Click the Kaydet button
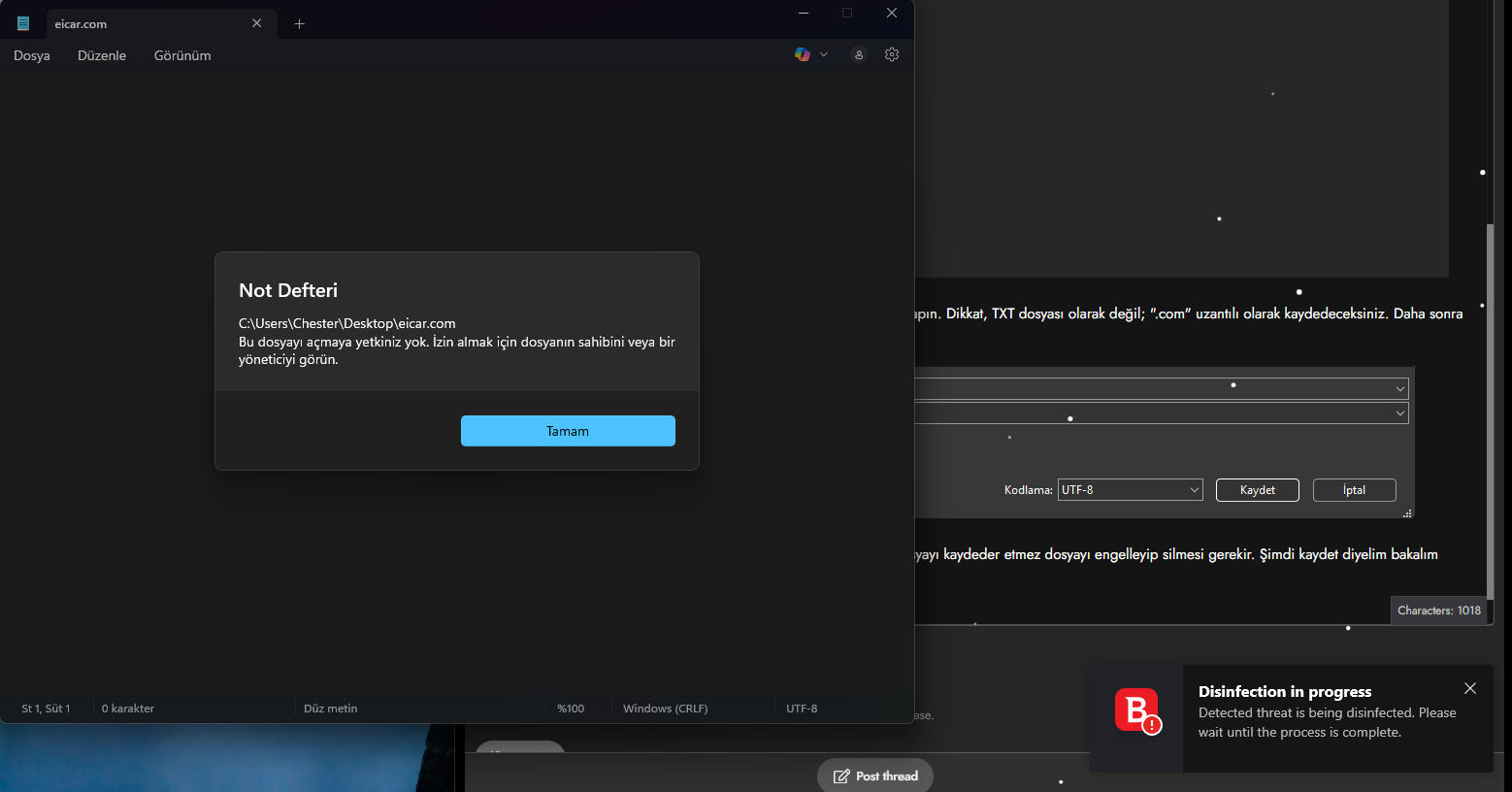The image size is (1512, 792). [x=1258, y=490]
